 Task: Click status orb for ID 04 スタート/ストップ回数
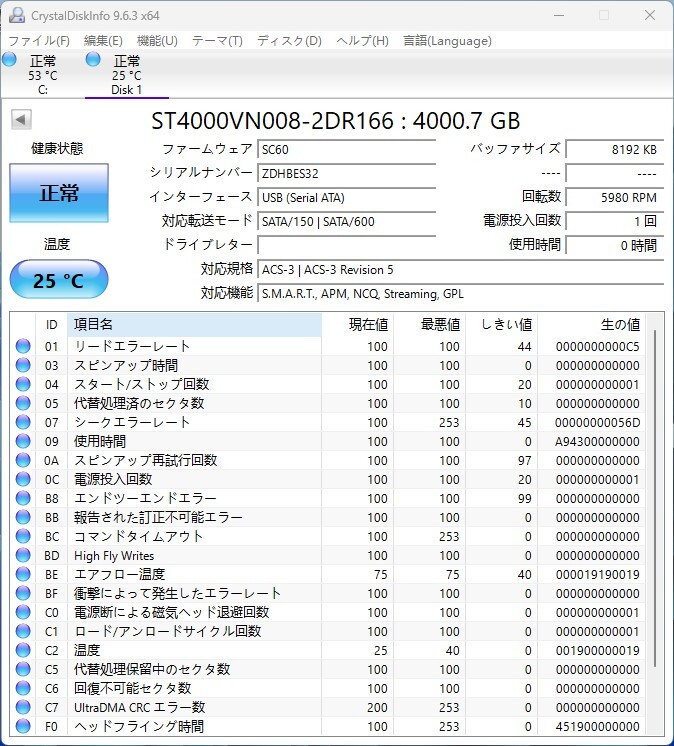click(x=23, y=384)
